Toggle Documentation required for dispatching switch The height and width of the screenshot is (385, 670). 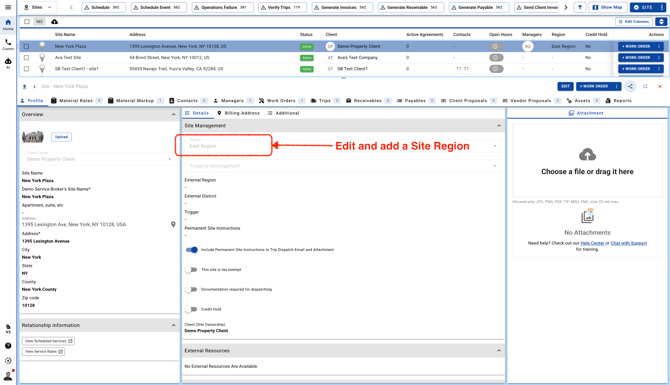(191, 289)
